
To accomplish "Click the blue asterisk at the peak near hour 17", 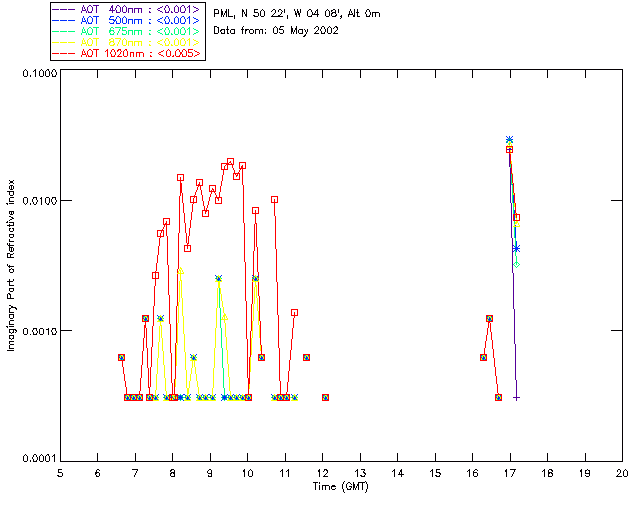I will (x=509, y=140).
